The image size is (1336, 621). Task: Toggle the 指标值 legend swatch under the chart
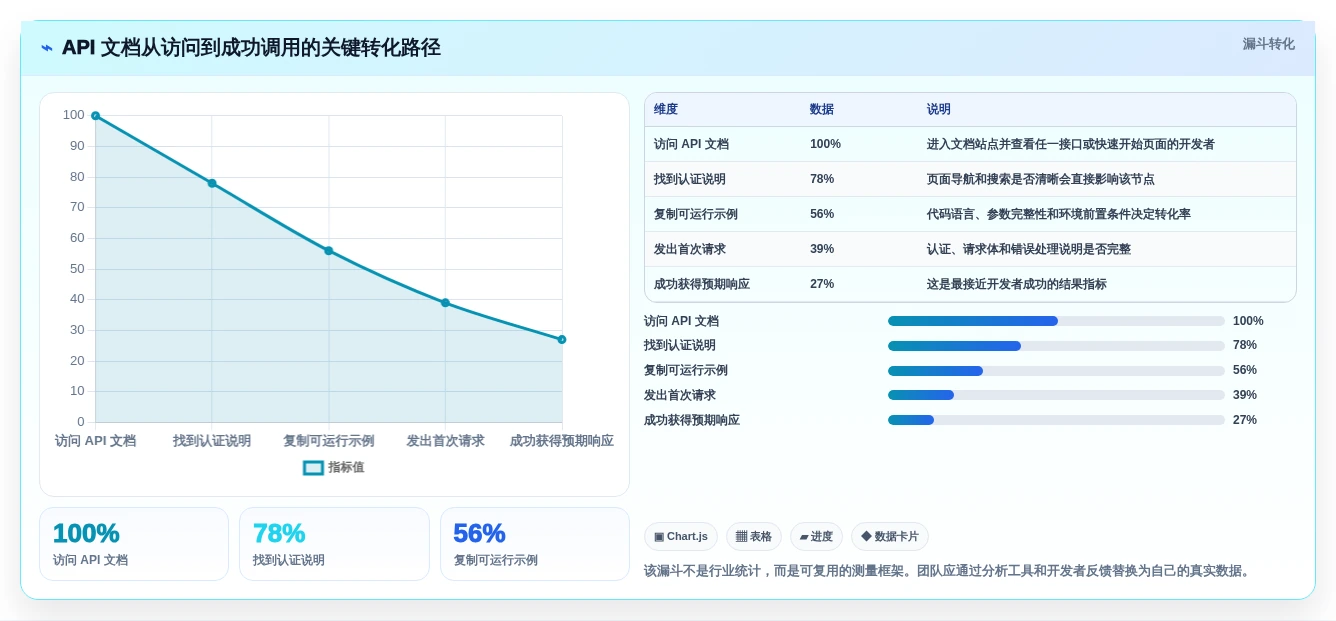point(313,467)
